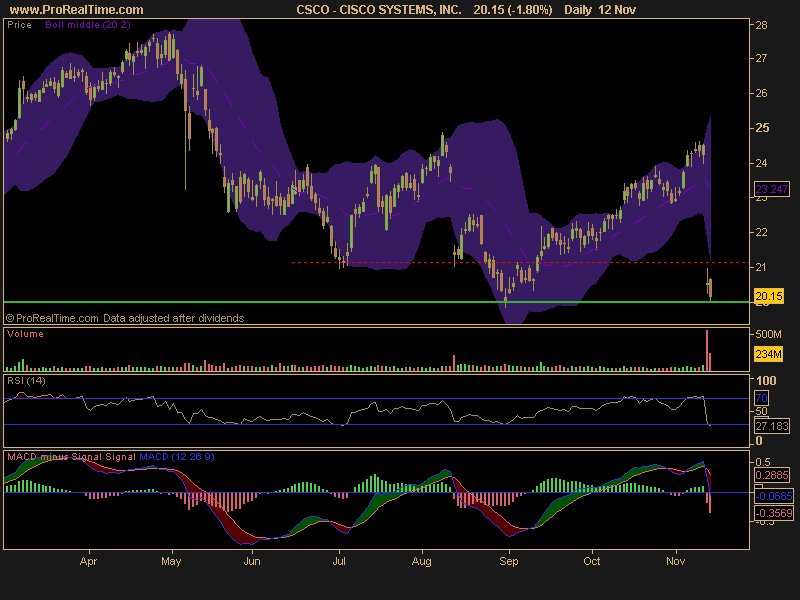800x600 pixels.
Task: Click the red dashed resistance line
Action: [x=520, y=263]
